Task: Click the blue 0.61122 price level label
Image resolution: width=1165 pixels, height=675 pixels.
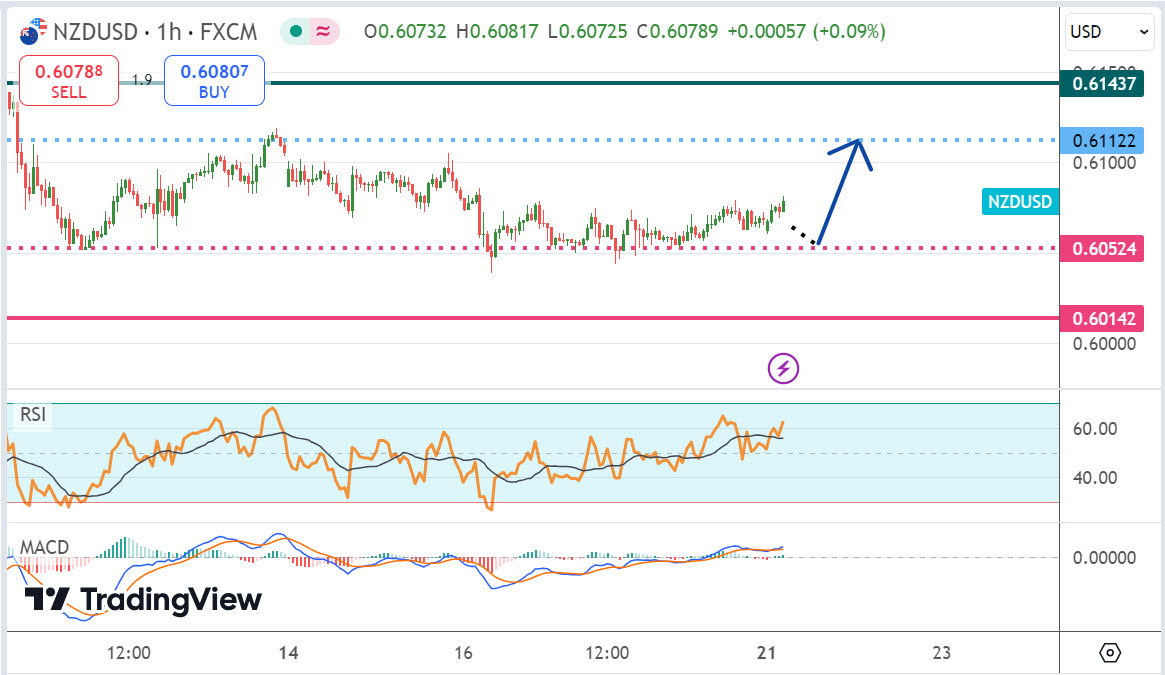Action: [1104, 140]
